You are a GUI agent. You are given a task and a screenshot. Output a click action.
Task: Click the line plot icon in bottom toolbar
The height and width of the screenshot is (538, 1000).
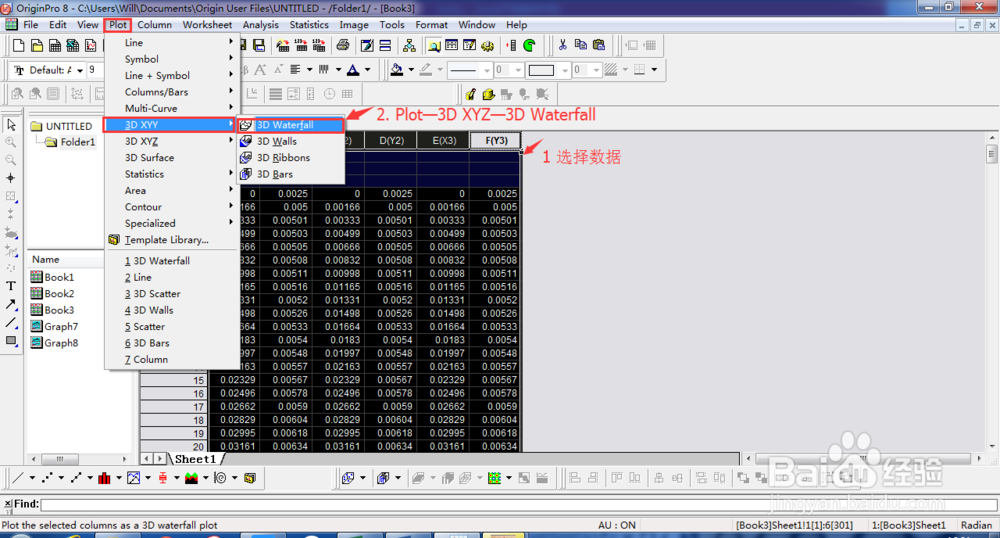pos(18,477)
